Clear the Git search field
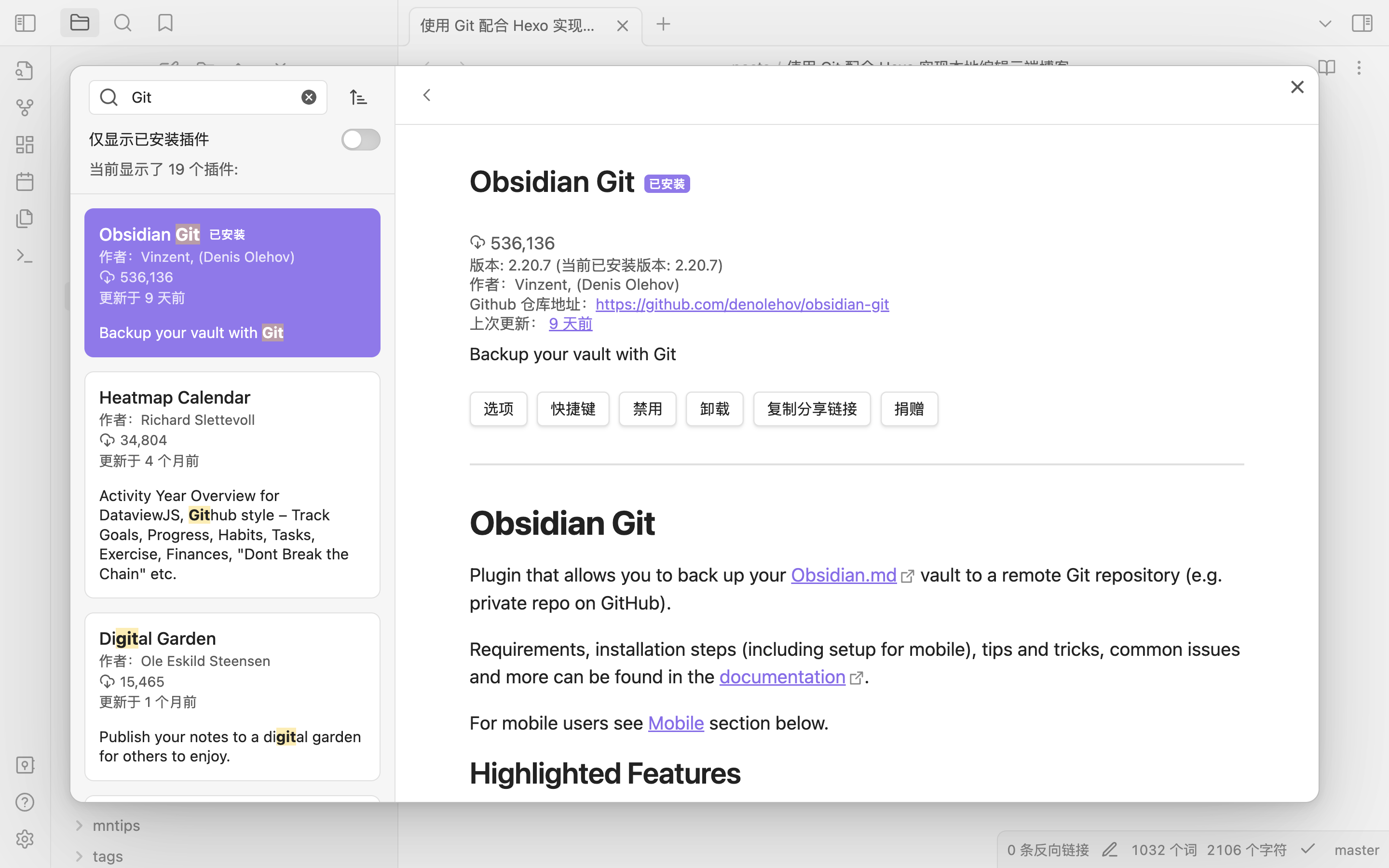The width and height of the screenshot is (1389, 868). [x=309, y=97]
